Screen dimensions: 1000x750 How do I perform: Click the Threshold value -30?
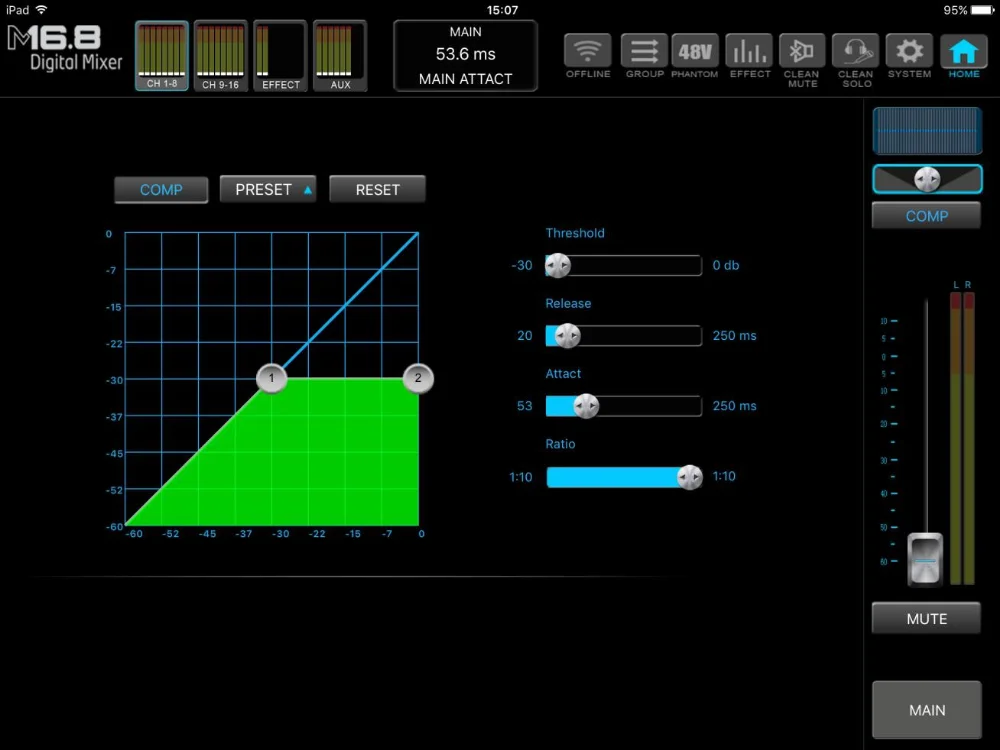[x=522, y=265]
